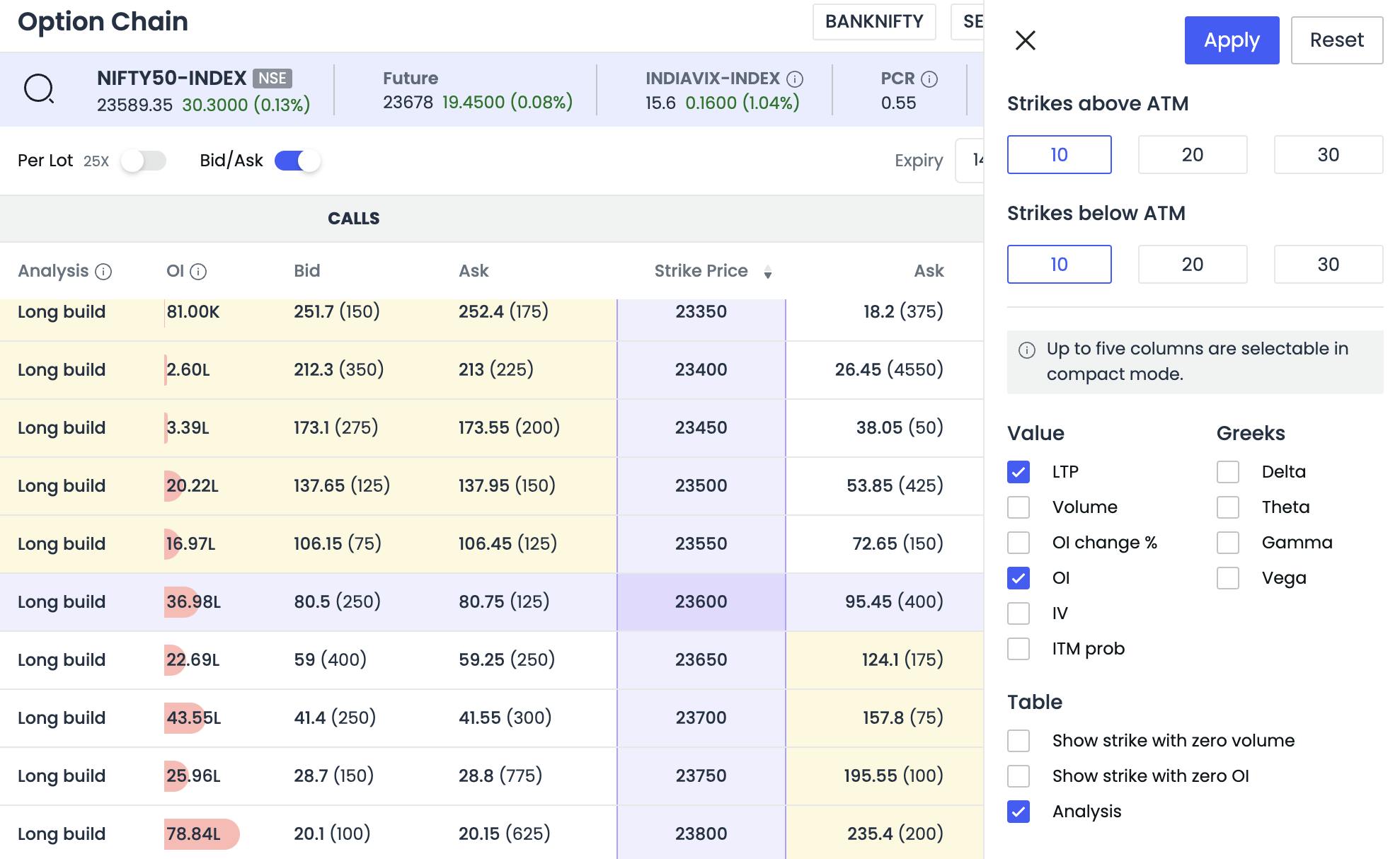
Task: Select 30 strikes below ATM
Action: [1328, 265]
